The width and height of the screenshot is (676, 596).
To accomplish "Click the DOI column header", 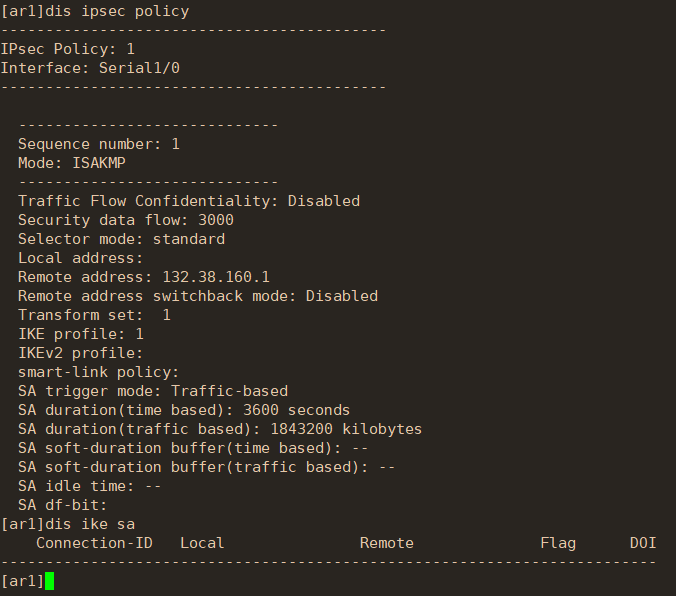I will tap(643, 543).
